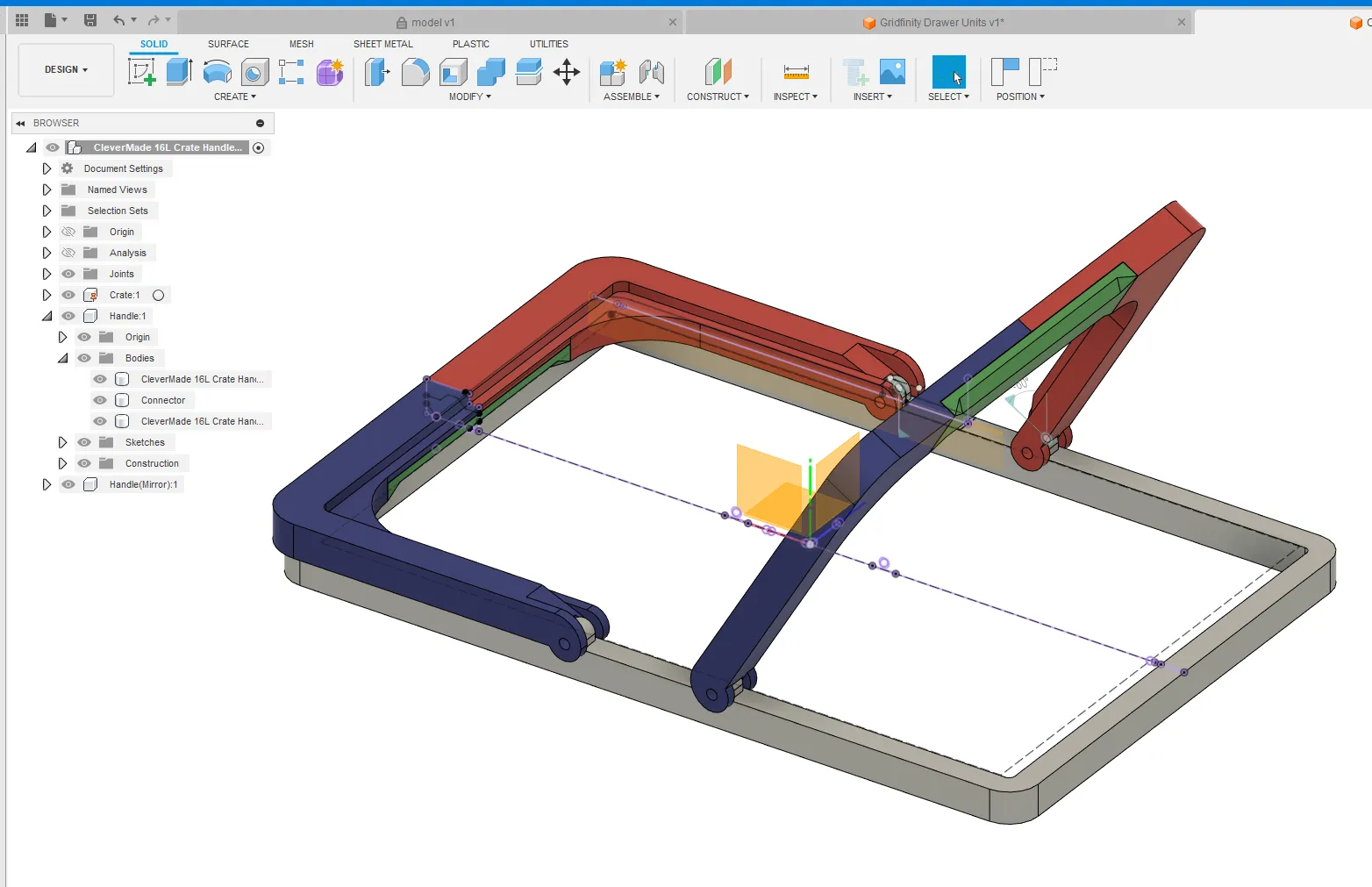The height and width of the screenshot is (887, 1372).
Task: Hide the Connector body
Action: (100, 400)
